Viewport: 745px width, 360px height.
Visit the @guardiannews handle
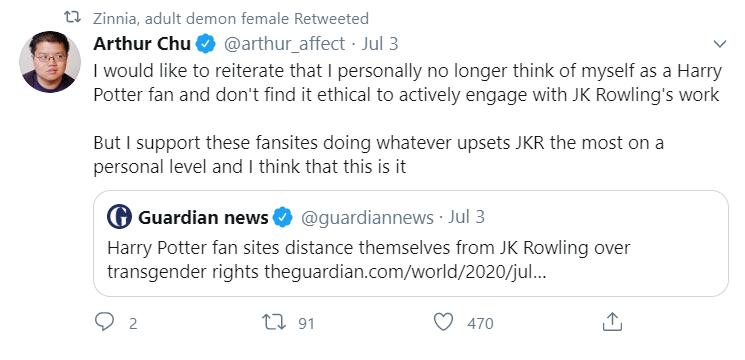[367, 218]
